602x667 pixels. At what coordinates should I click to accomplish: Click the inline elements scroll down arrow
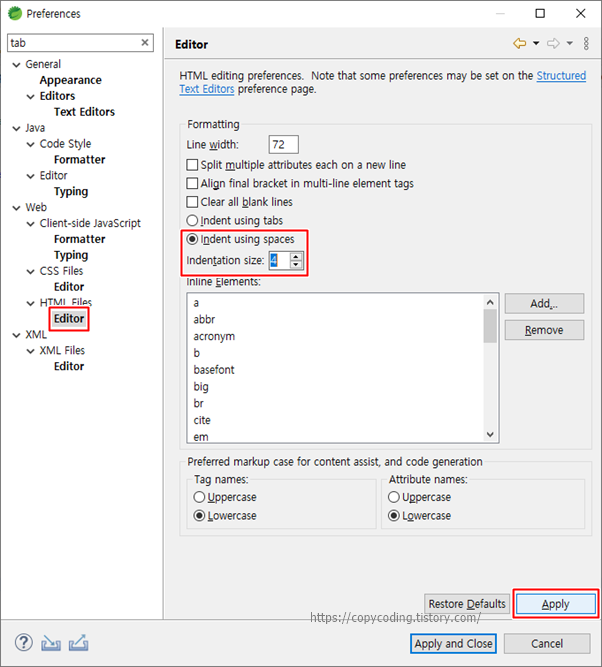click(x=490, y=434)
